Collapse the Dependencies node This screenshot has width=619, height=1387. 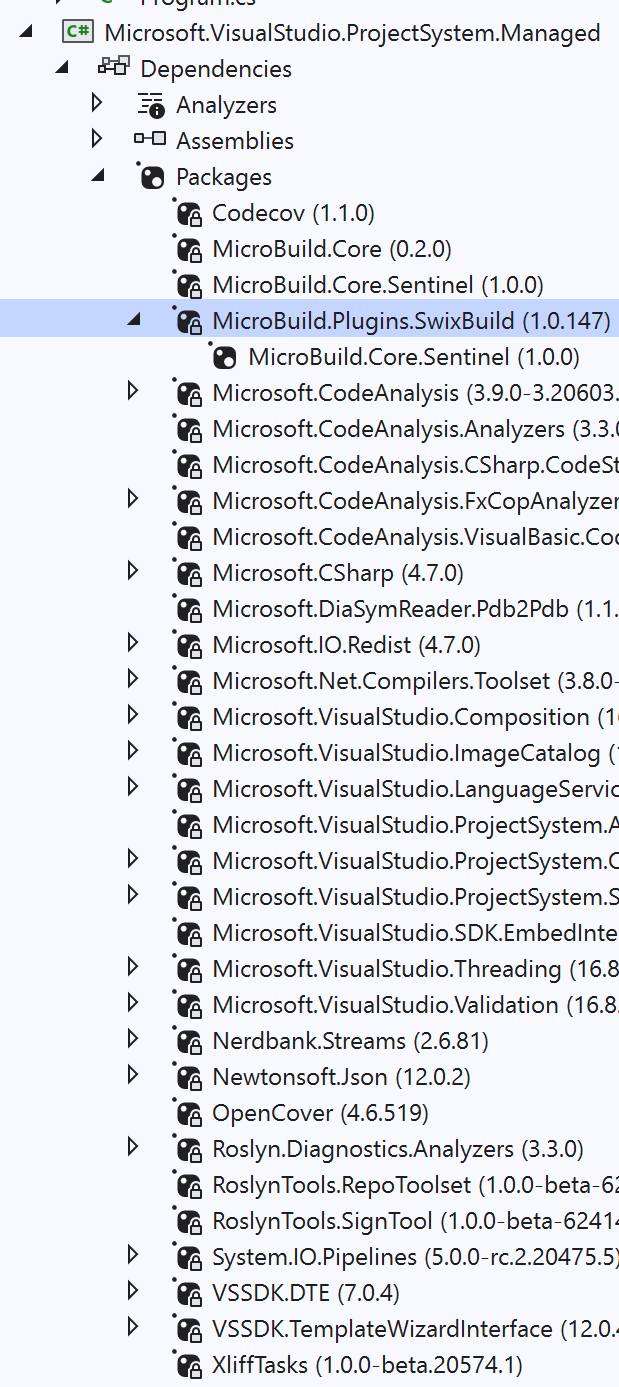[x=60, y=68]
